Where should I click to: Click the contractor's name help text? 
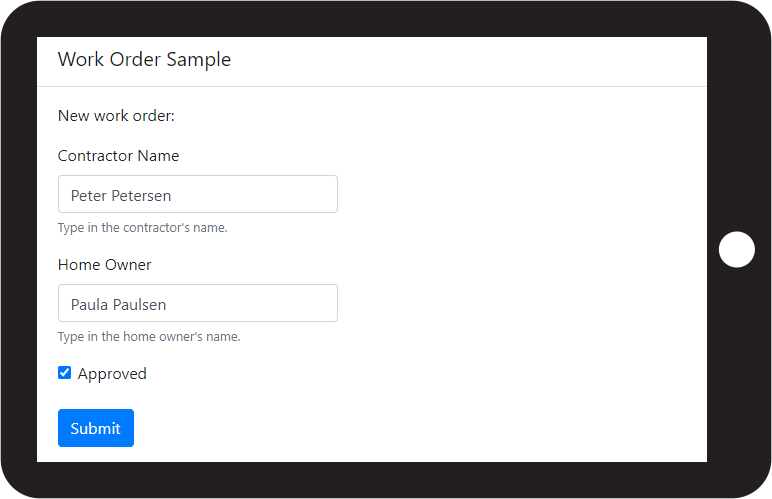tap(143, 228)
